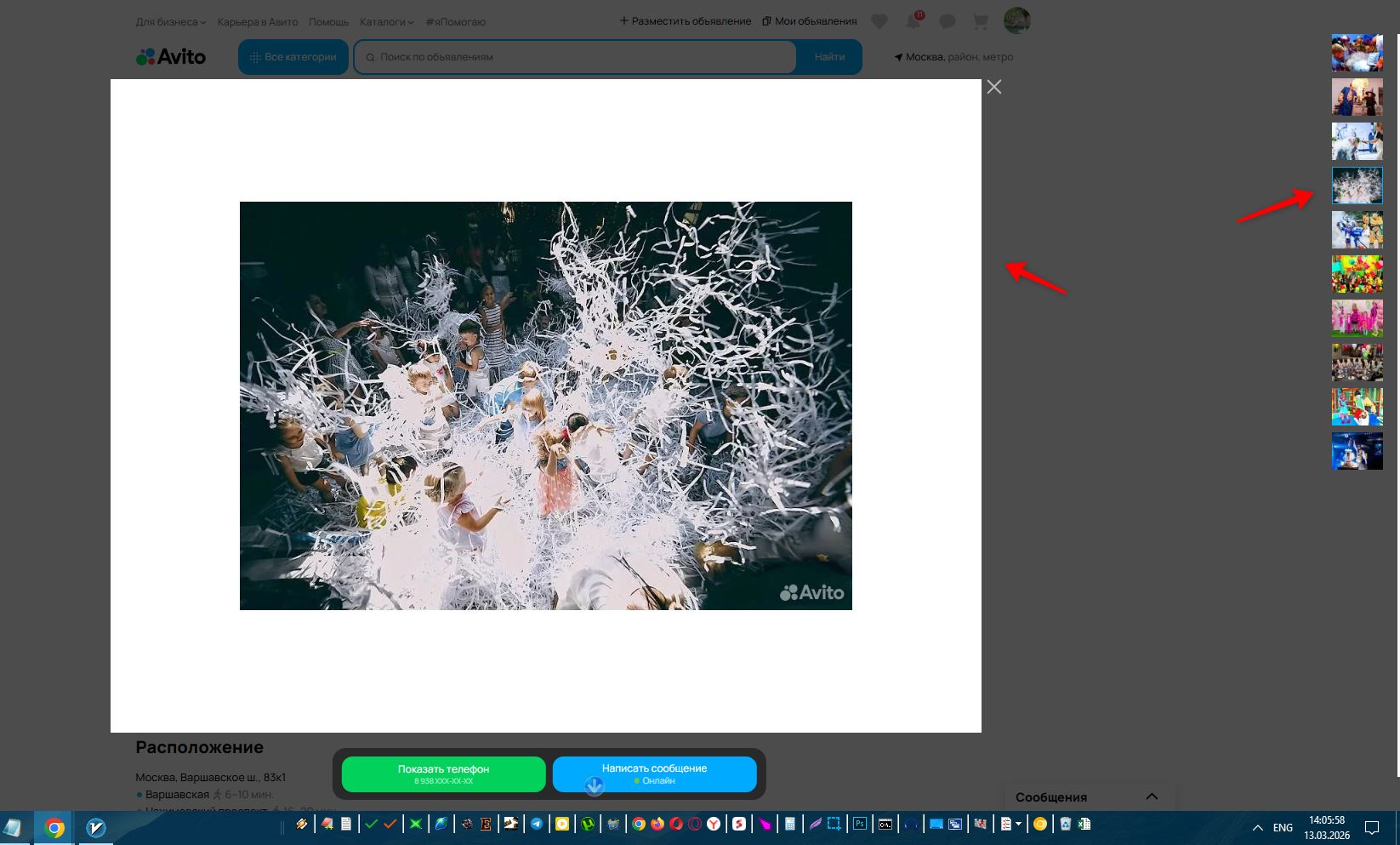Screen dimensions: 1400x845
Task: Open favorites via the heart icon
Action: point(879,21)
